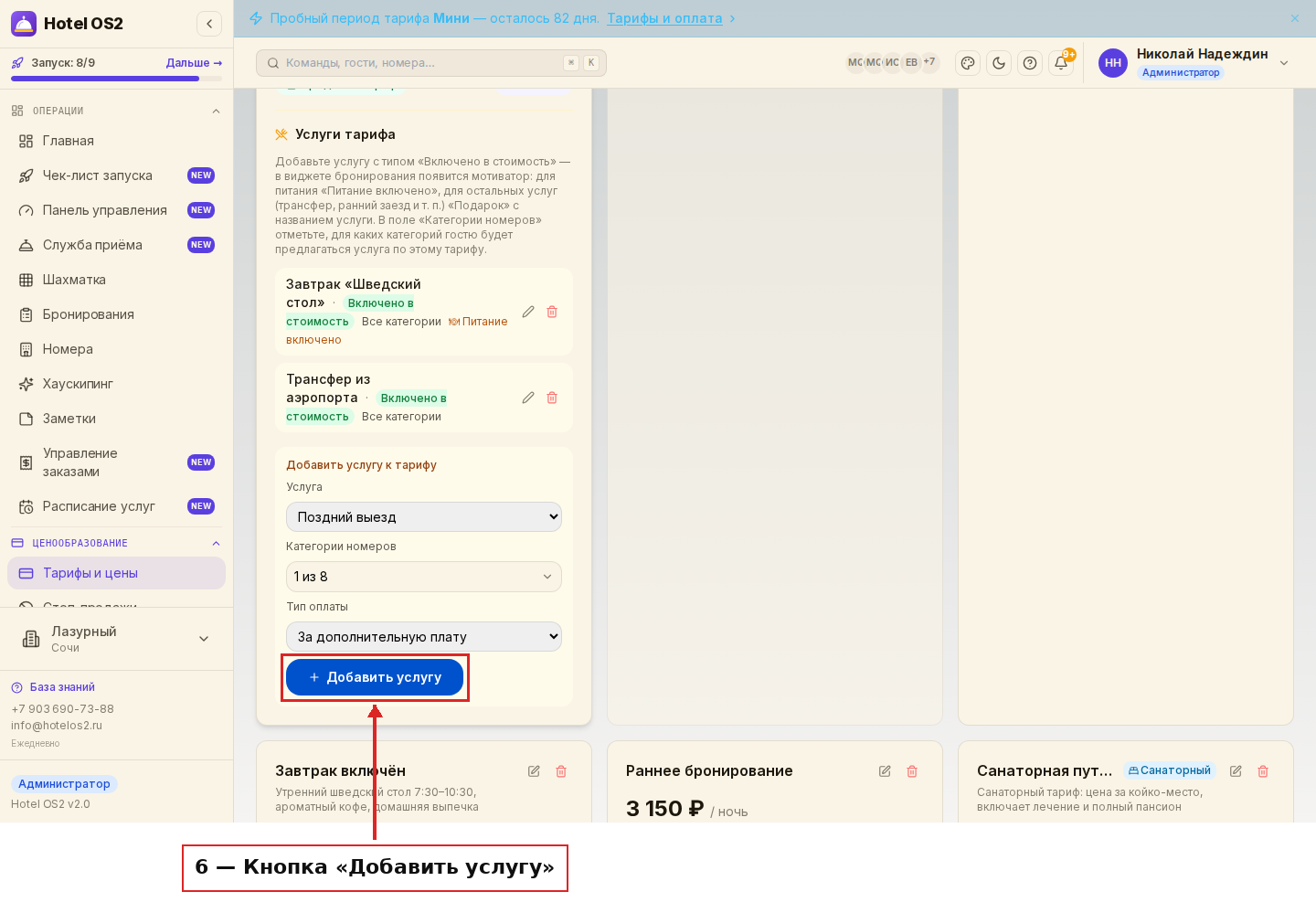Open notifications bell icon
The height and width of the screenshot is (913, 1316).
[x=1061, y=63]
